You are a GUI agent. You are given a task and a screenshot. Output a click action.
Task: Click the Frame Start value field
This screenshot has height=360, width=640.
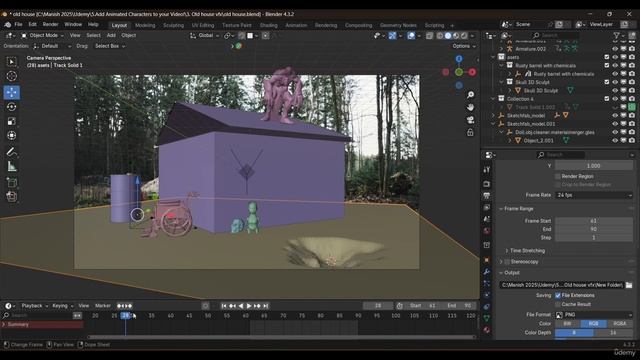[593, 221]
